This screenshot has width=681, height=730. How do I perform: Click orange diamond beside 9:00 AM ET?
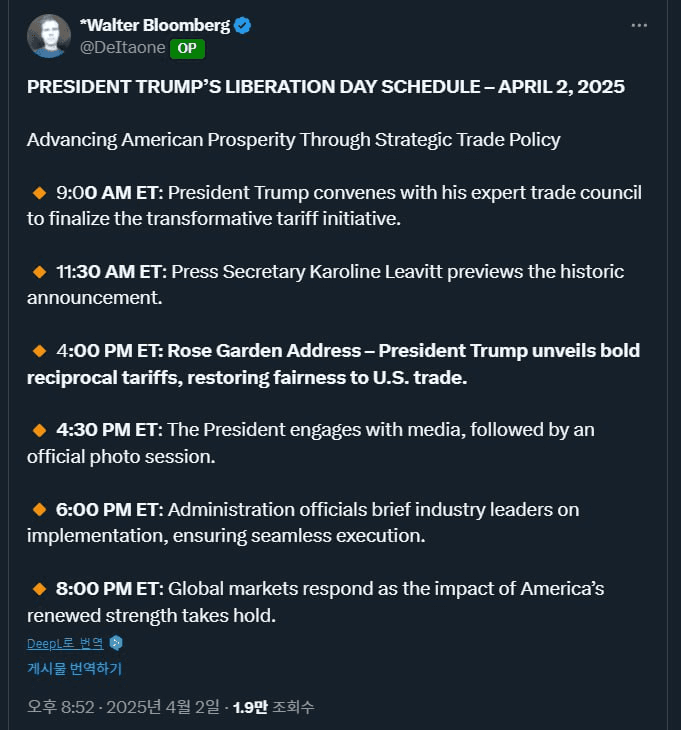coord(40,193)
